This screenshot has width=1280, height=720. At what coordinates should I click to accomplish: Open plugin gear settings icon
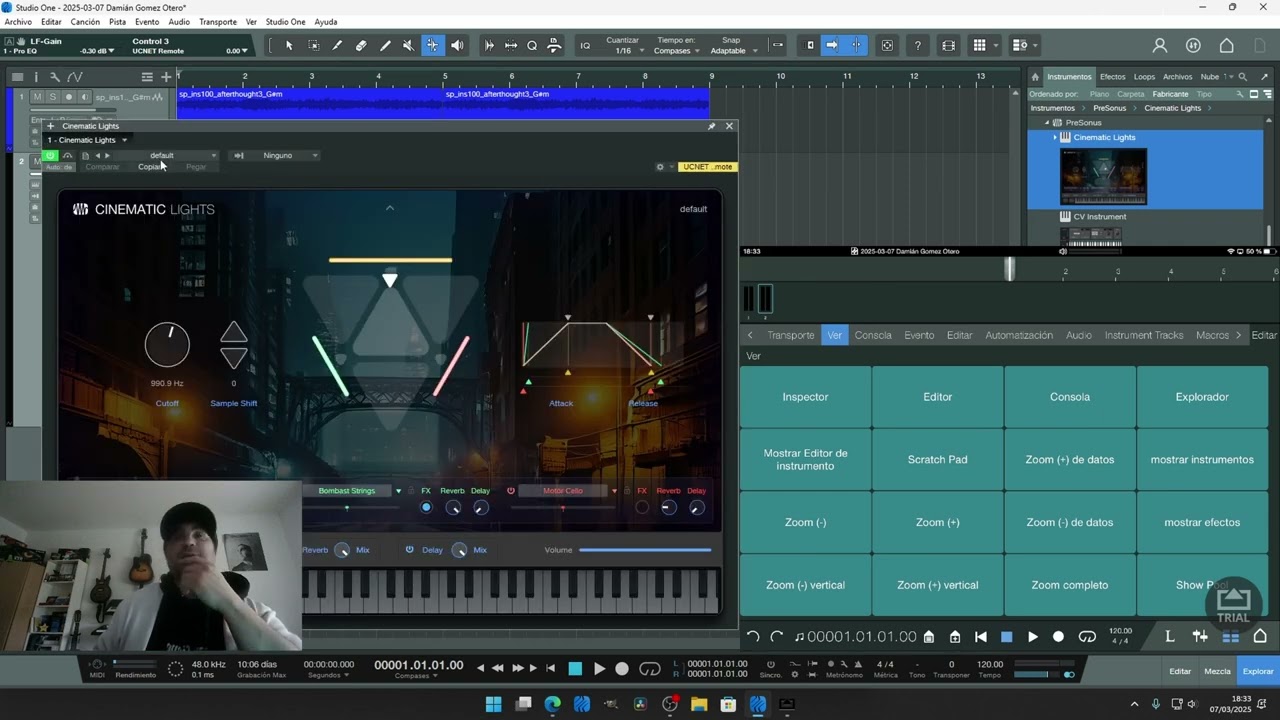tap(660, 167)
